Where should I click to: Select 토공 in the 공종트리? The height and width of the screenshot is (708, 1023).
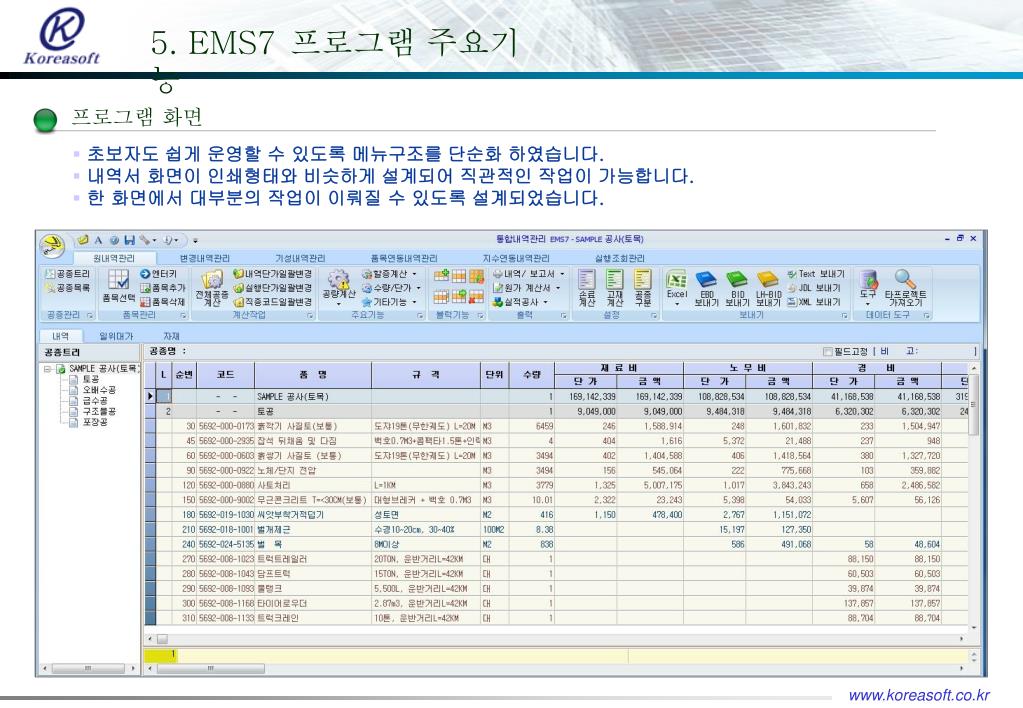(x=91, y=379)
